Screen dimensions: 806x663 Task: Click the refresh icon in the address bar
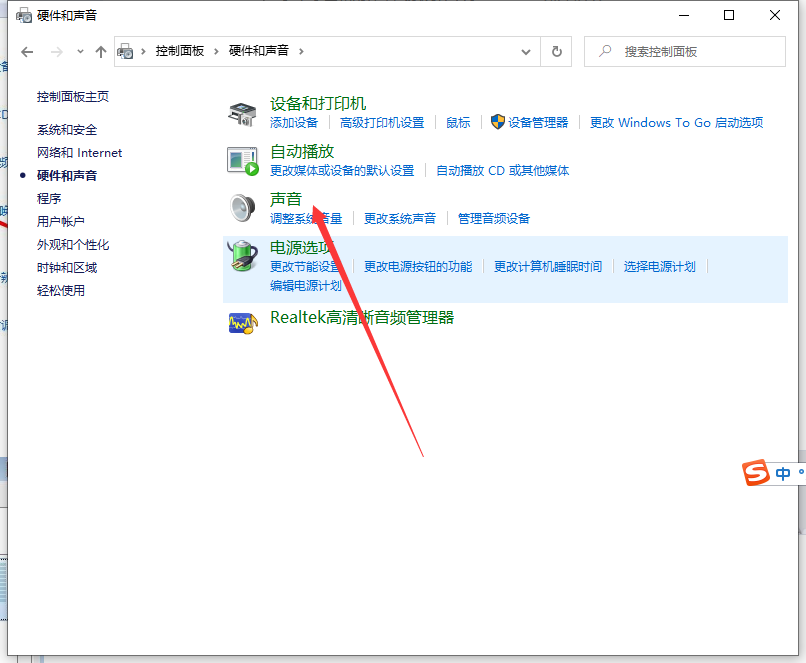tap(556, 51)
